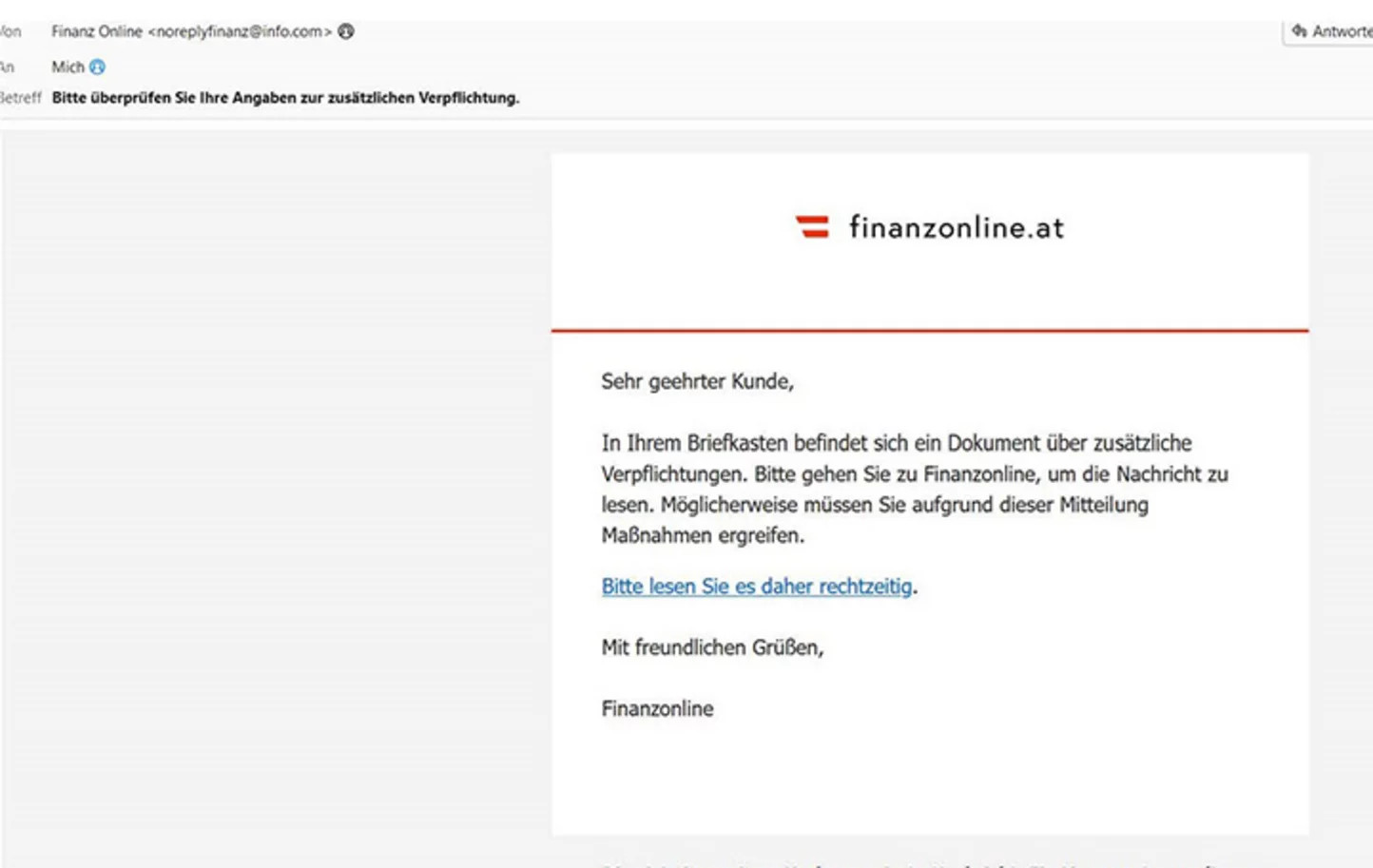Click the sender 'Finanz Online' address

(x=191, y=31)
